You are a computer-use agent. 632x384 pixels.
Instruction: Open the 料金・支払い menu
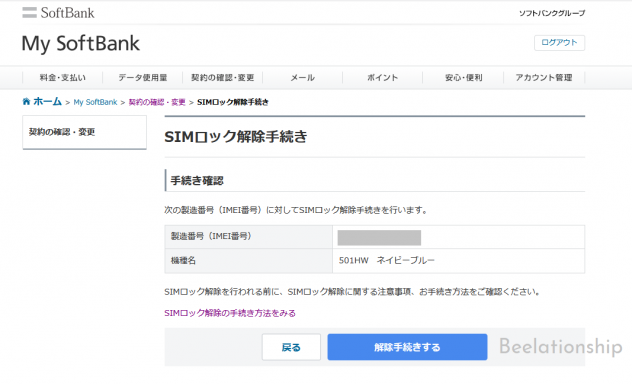click(62, 78)
